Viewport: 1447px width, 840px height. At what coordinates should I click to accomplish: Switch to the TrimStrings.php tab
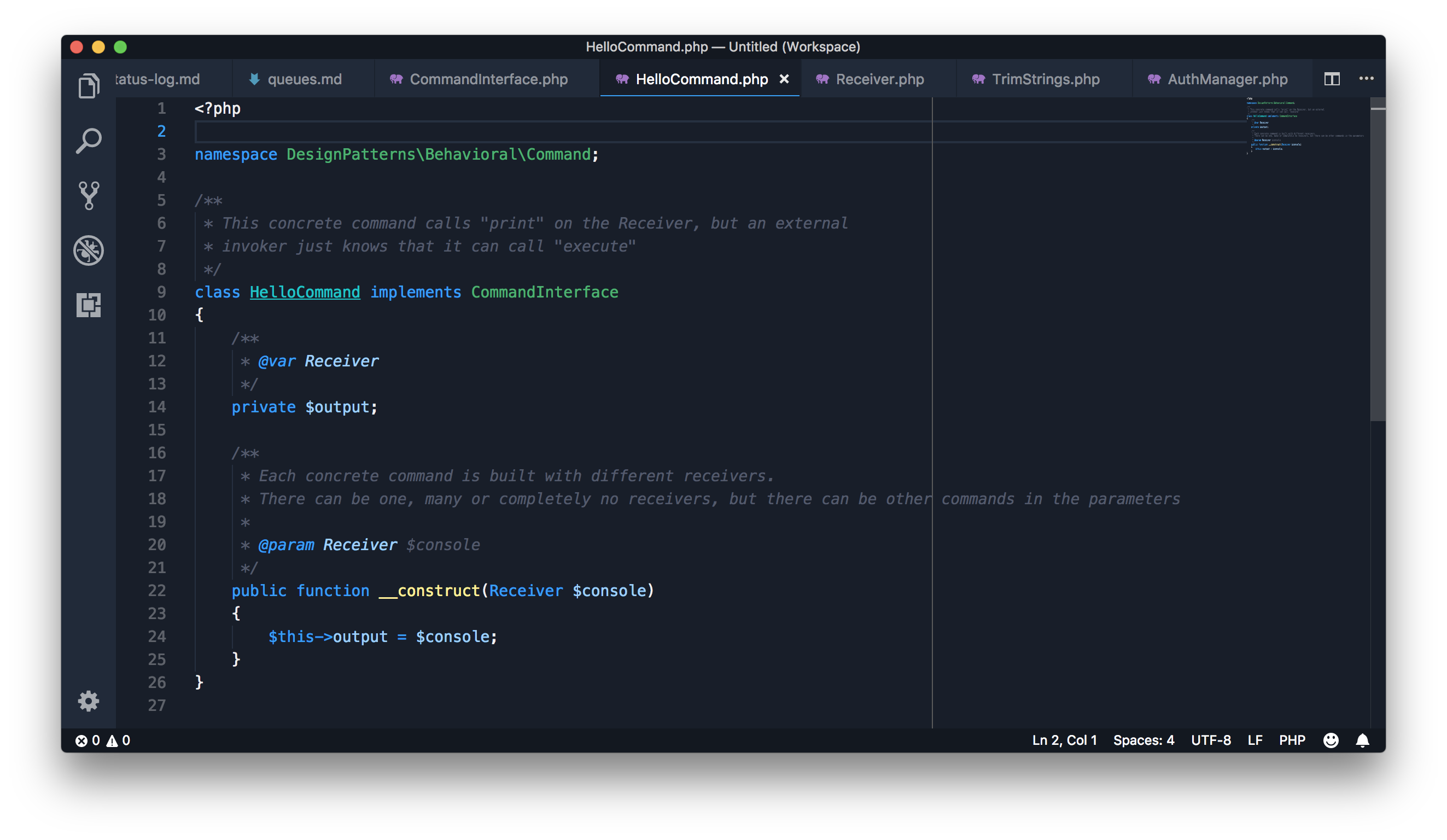(x=1045, y=79)
